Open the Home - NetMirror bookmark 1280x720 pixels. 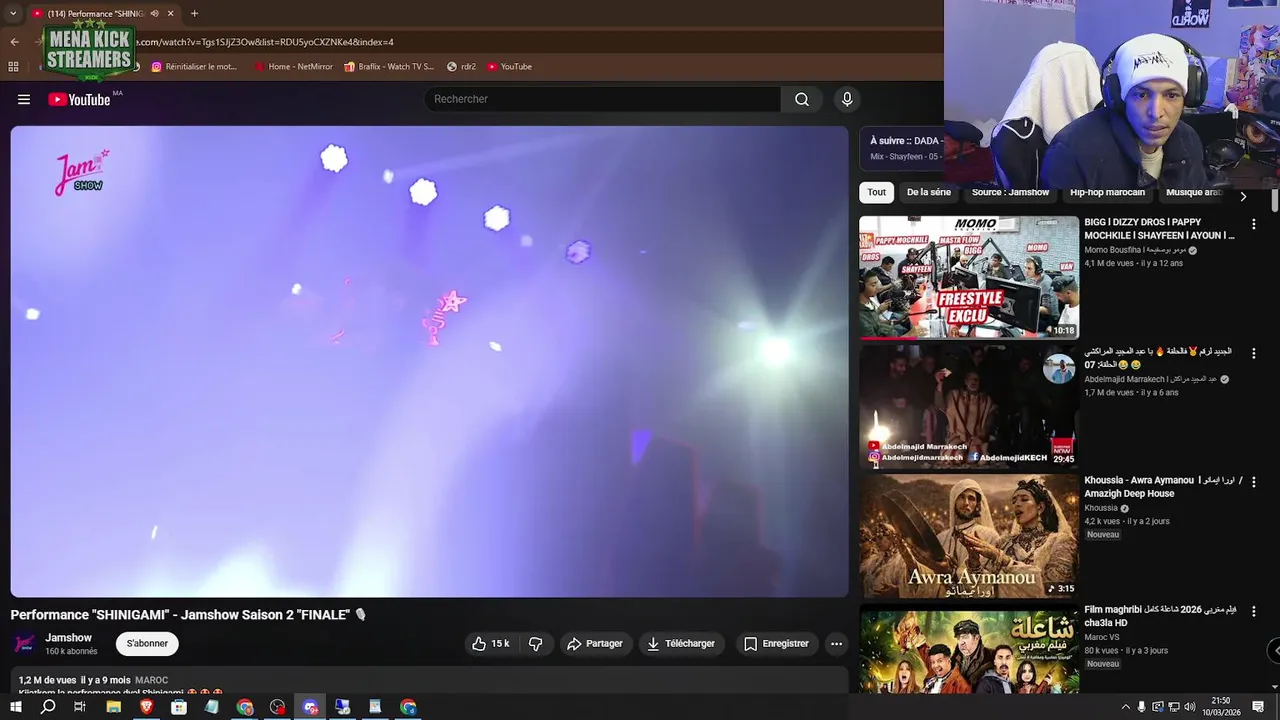click(292, 67)
